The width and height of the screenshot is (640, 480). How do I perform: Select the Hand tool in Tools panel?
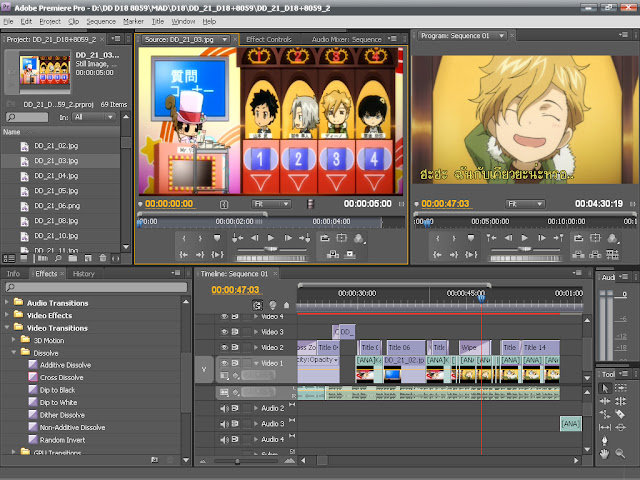(604, 453)
